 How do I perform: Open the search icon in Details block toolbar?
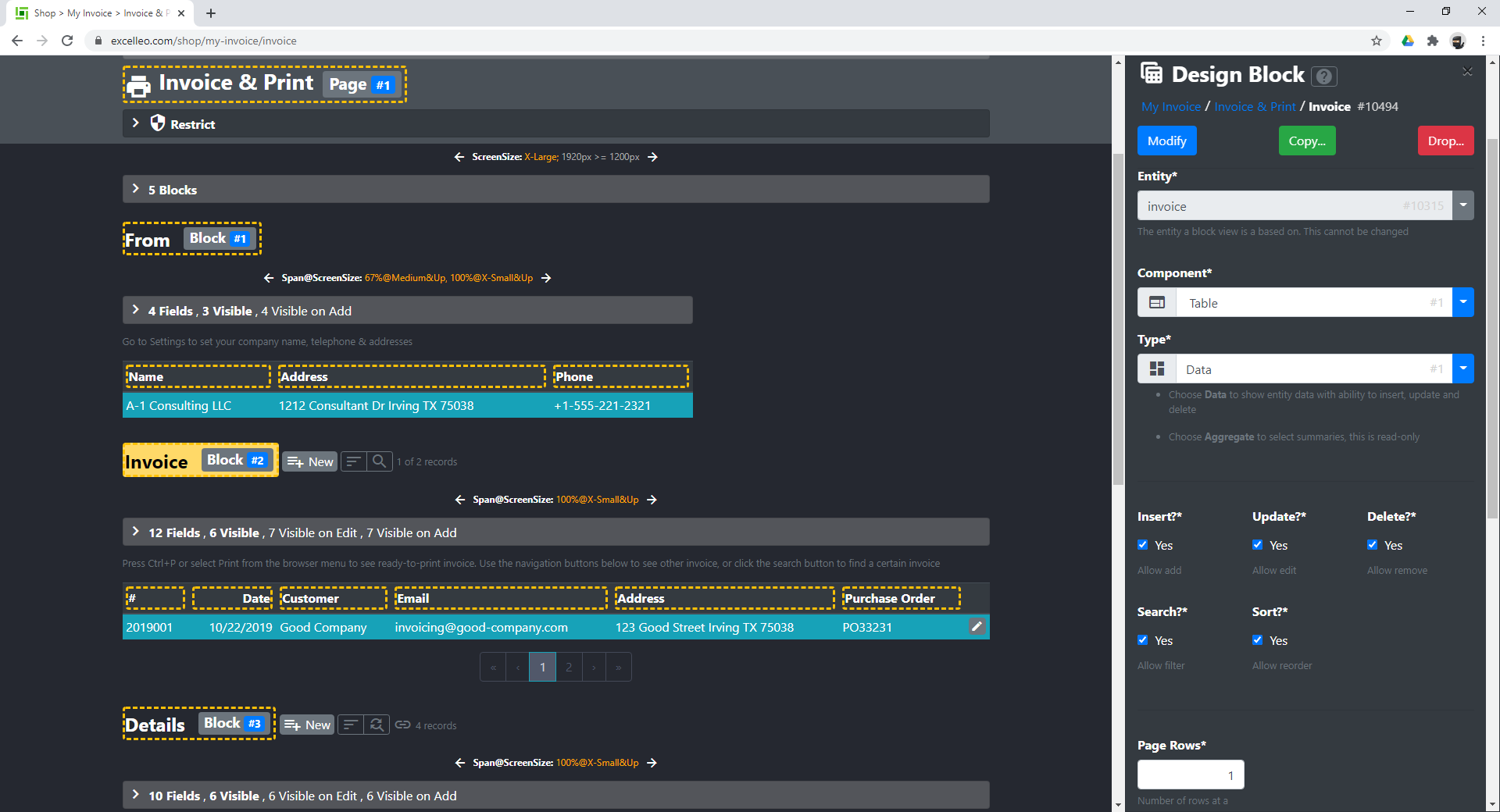click(377, 725)
